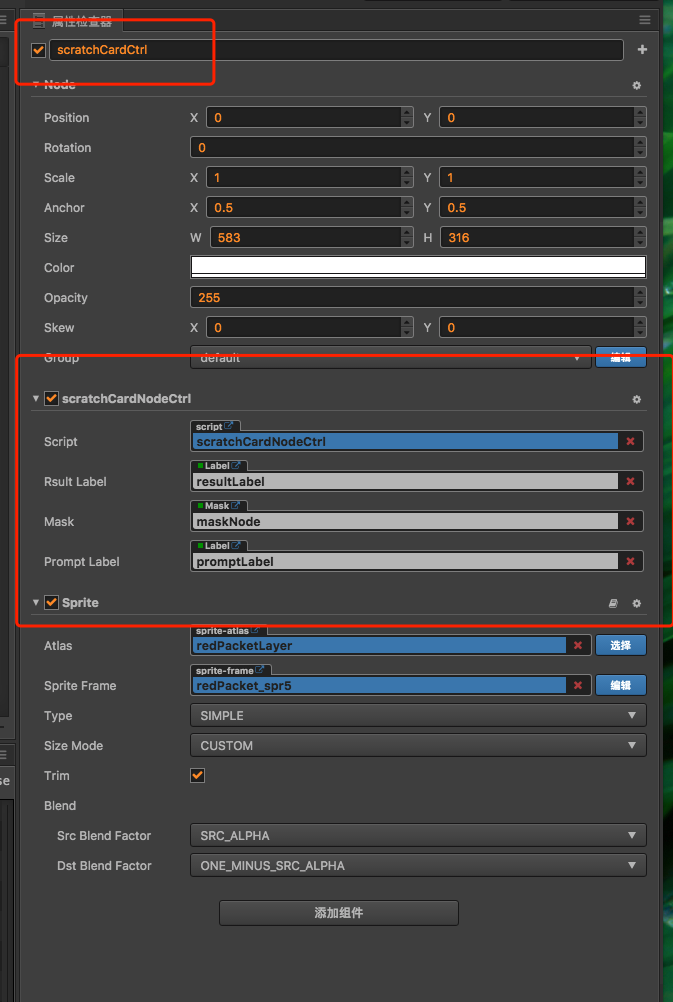Collapse the scratchCardNodeCtrl component section
This screenshot has height=1002, width=673.
pyautogui.click(x=36, y=399)
